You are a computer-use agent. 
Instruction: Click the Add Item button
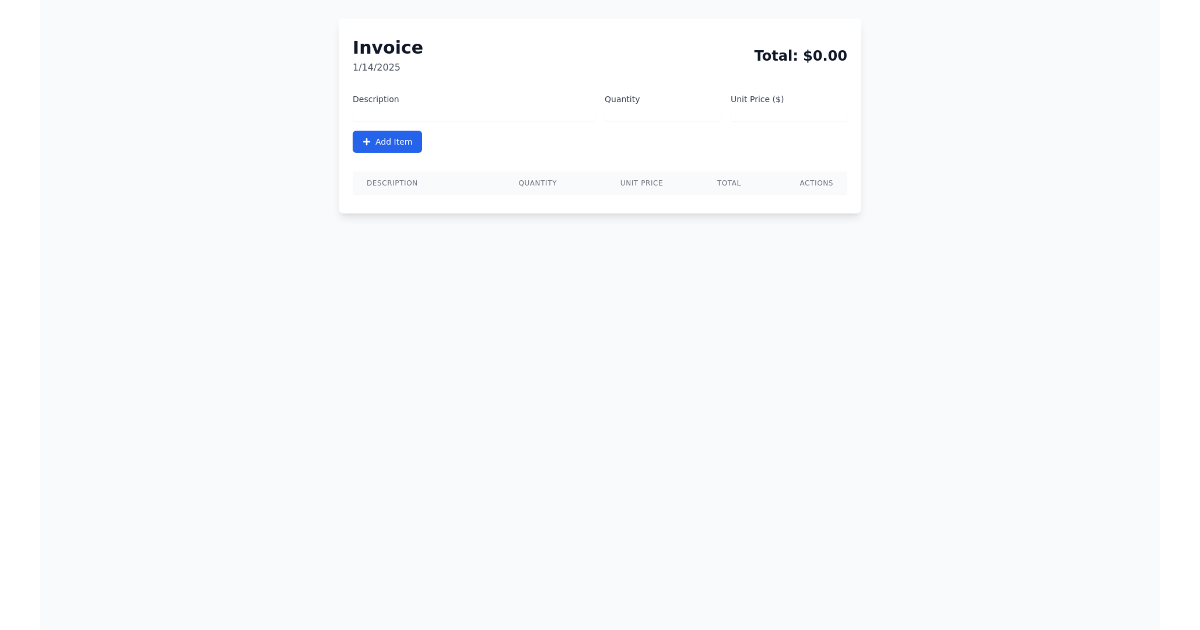coord(387,142)
